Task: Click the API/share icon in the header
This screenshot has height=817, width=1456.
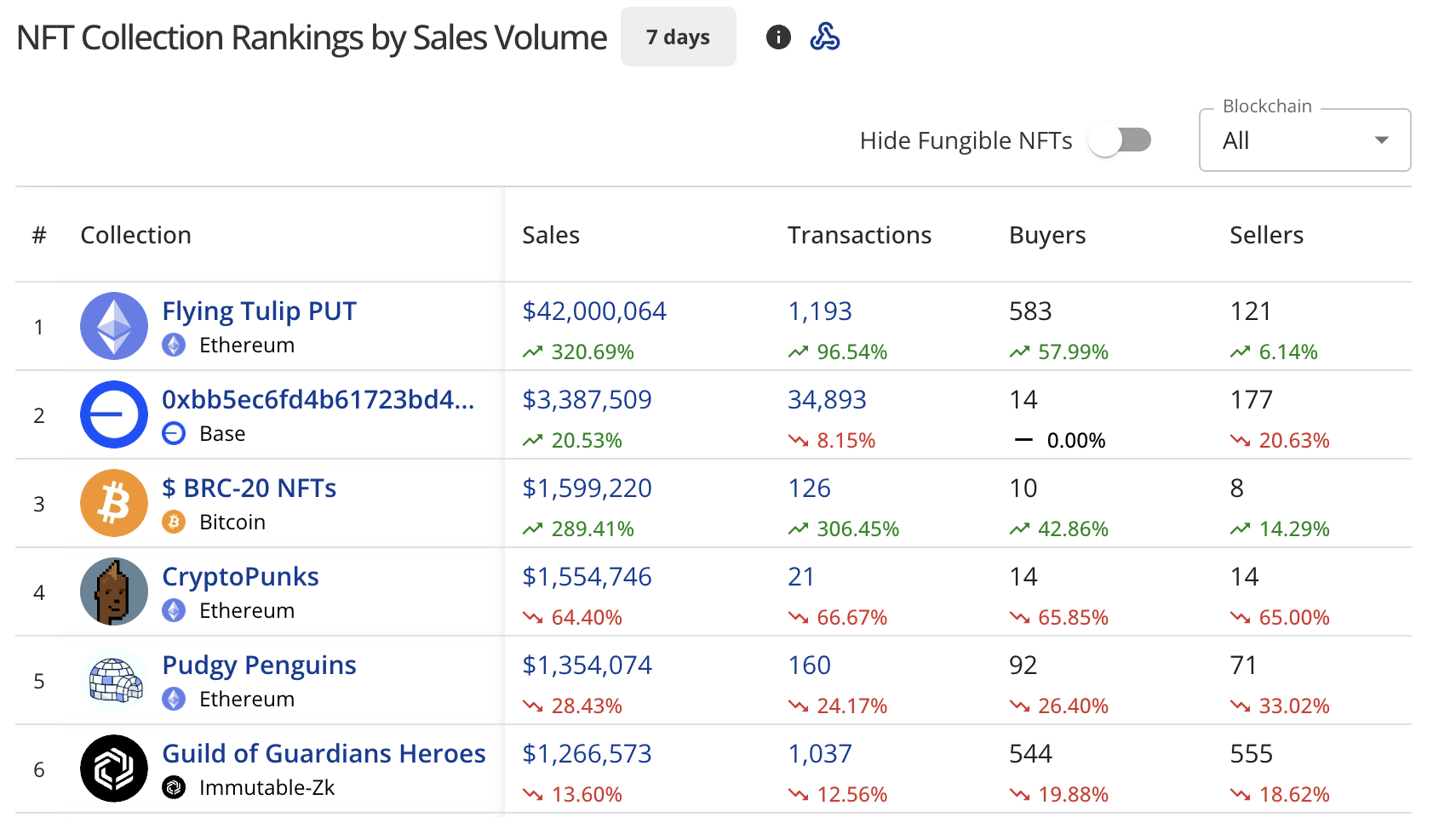Action: click(x=824, y=37)
